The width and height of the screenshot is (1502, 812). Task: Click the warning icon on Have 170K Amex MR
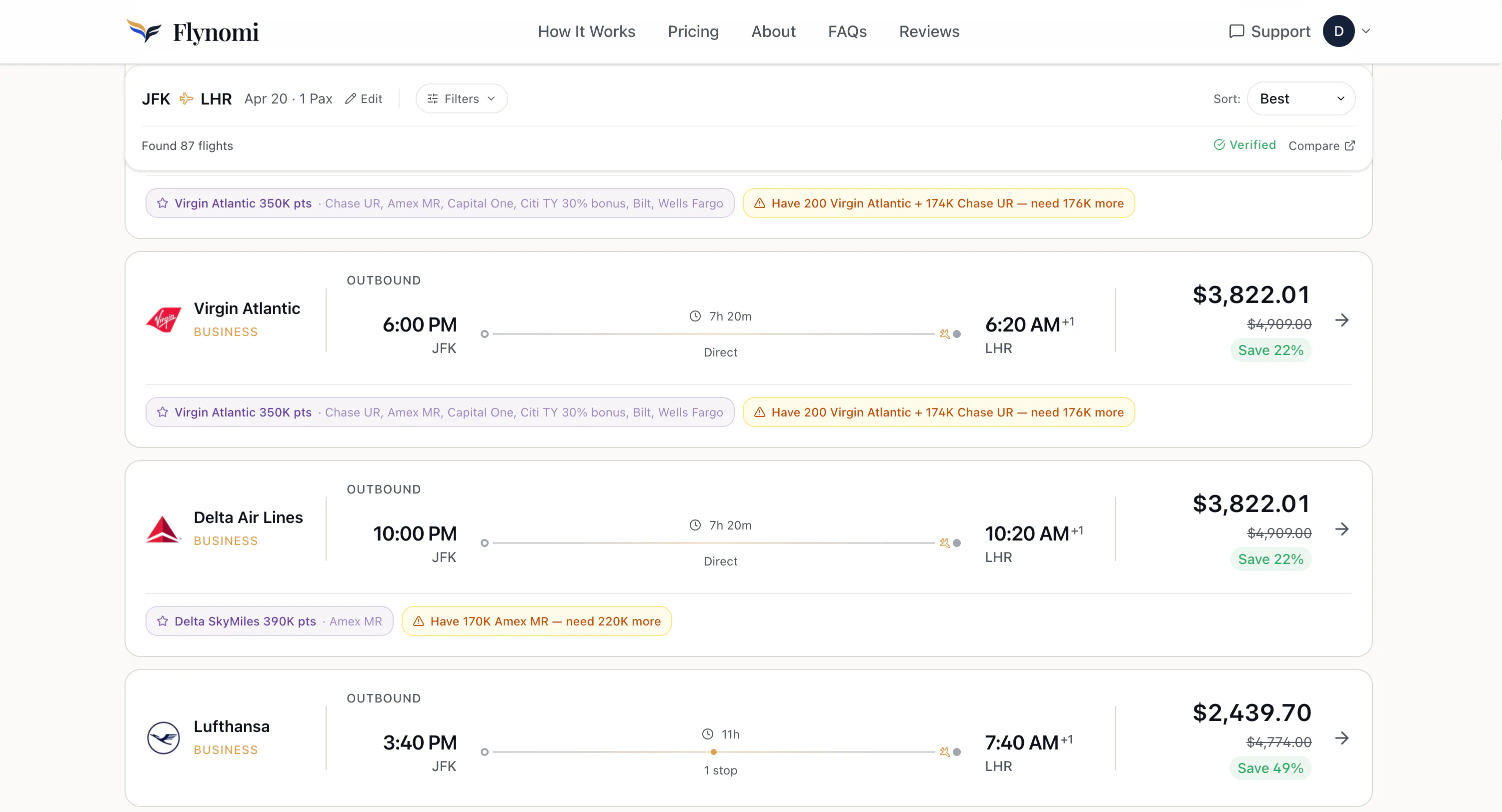point(419,621)
